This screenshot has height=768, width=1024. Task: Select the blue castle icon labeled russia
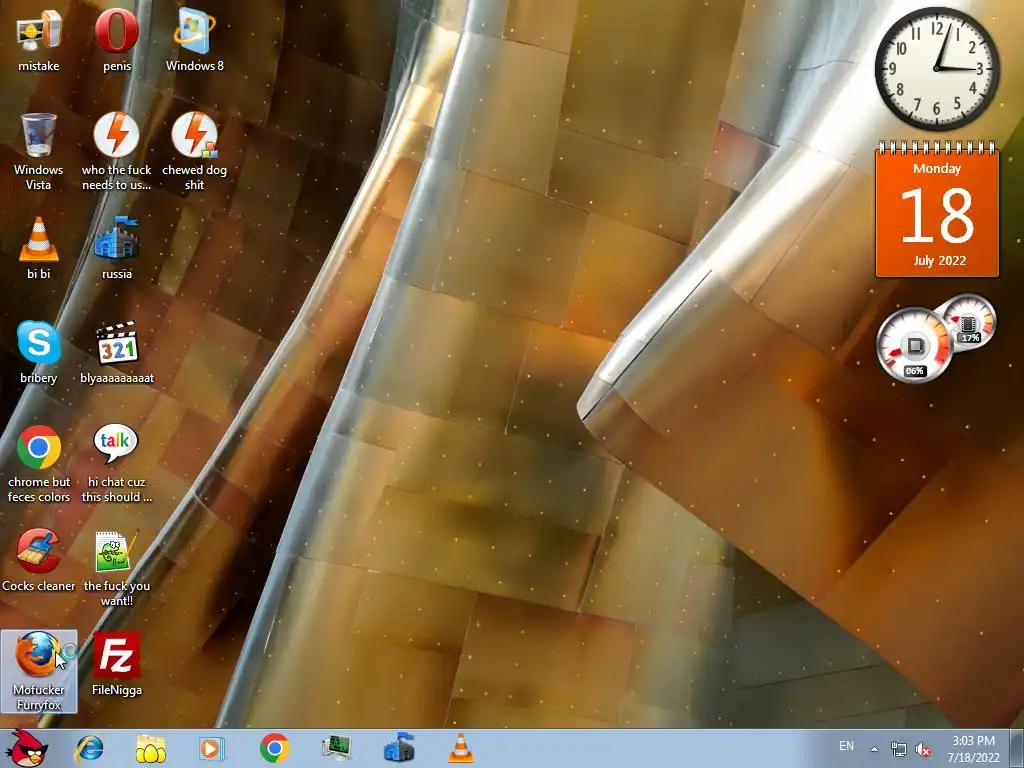[x=117, y=239]
